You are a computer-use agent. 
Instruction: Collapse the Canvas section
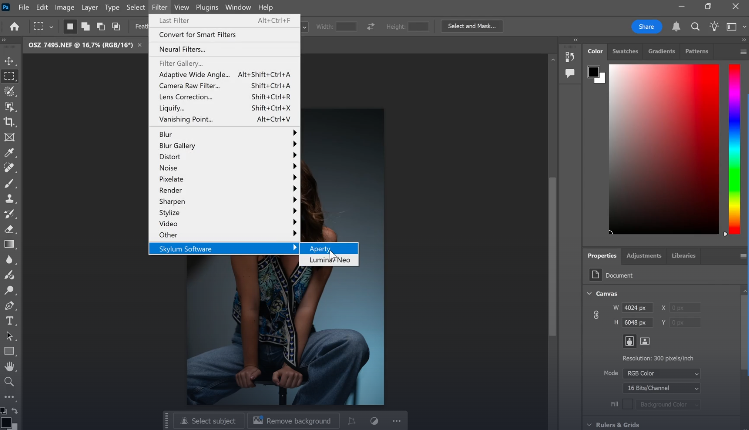(x=590, y=293)
